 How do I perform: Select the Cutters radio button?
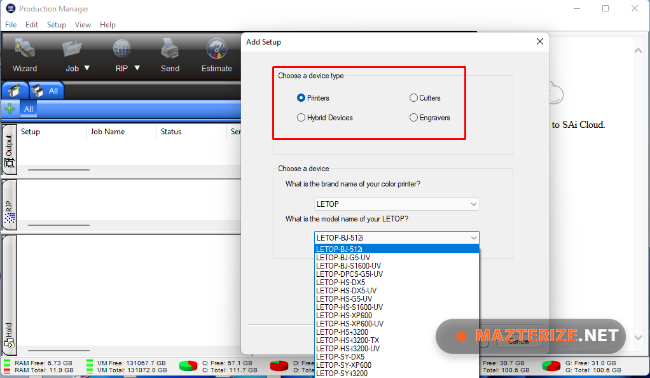pos(413,98)
